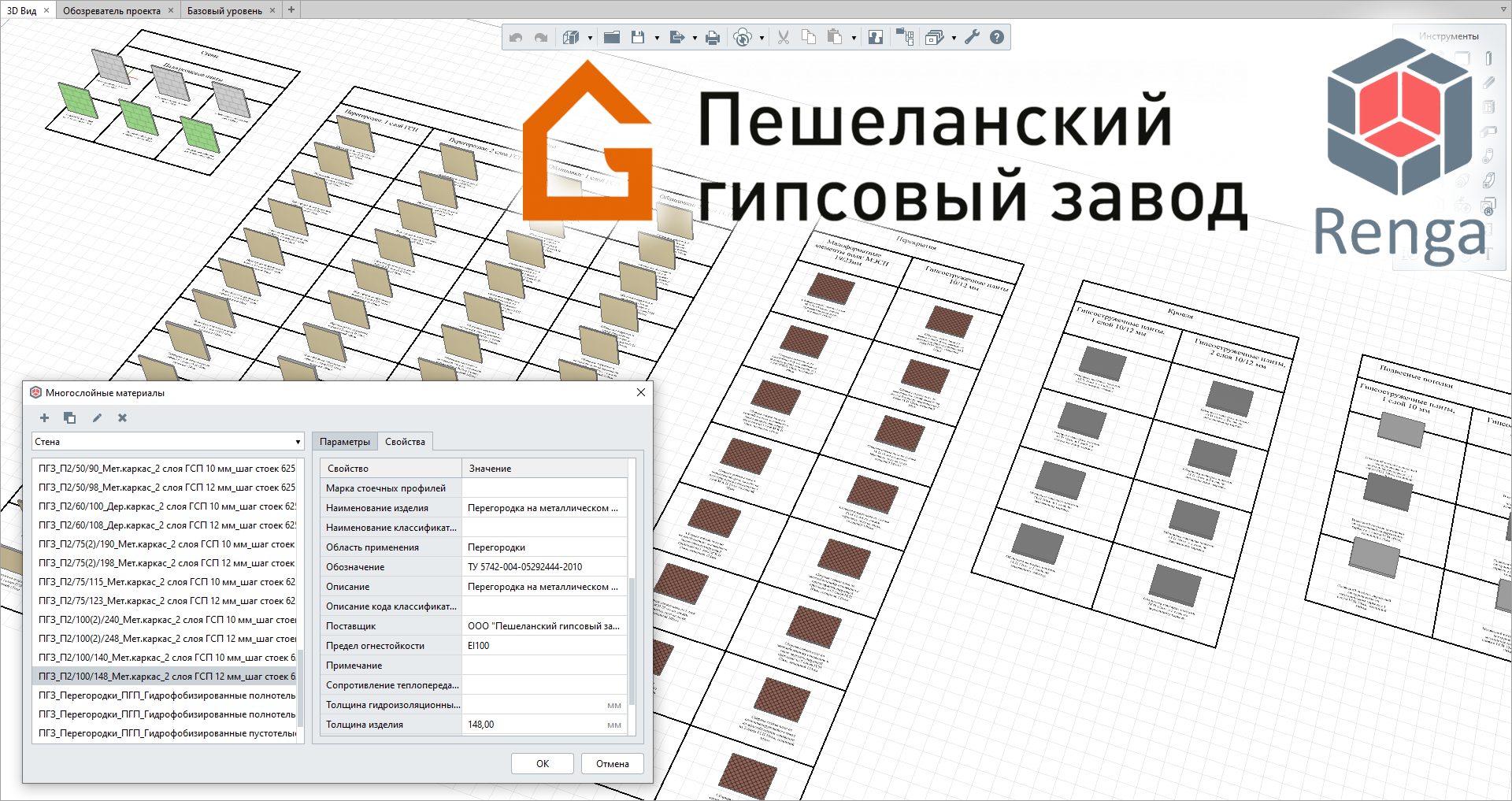Click the styles management icon
The width and height of the screenshot is (1512, 801).
point(876,37)
